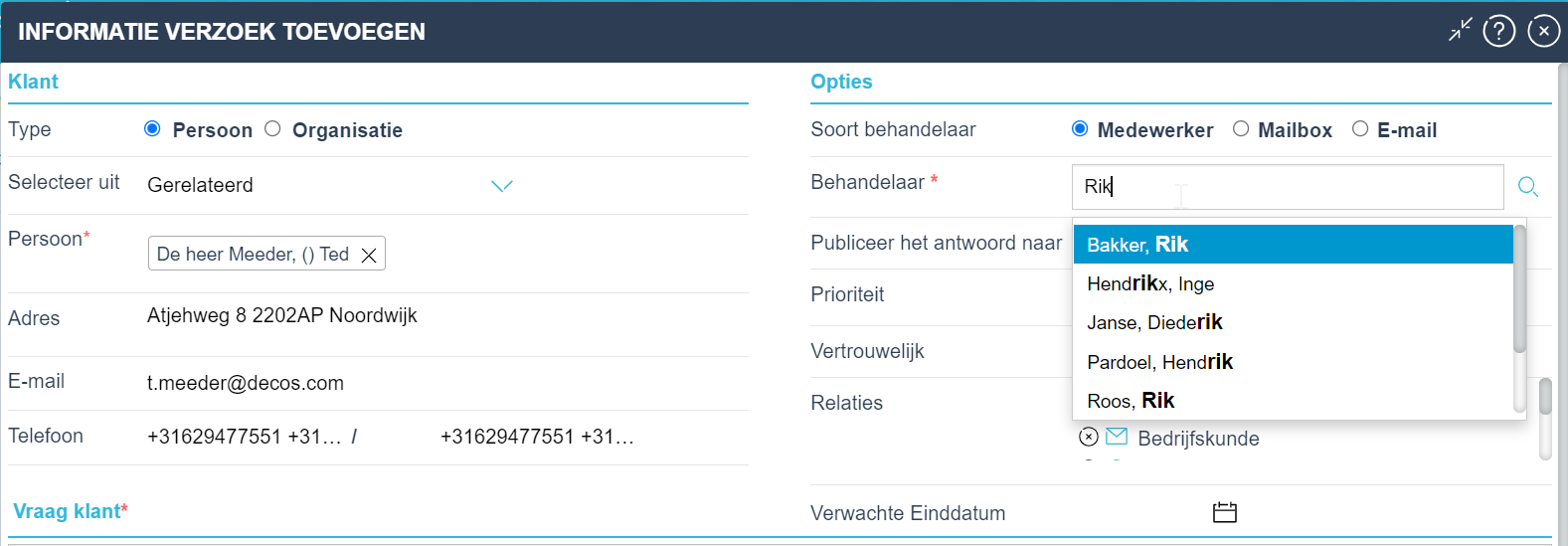Open the Verwachte Einddatum calendar icon
The height and width of the screenshot is (546, 1568).
(x=1225, y=512)
